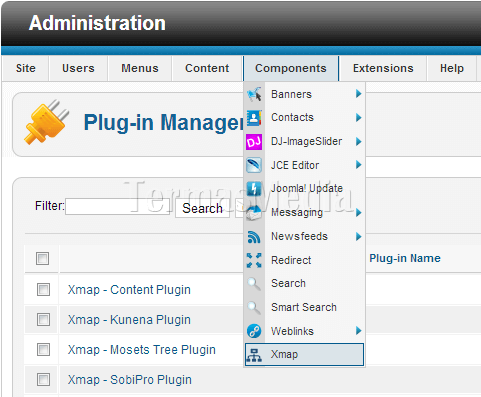The image size is (481, 397).
Task: Expand the Contacts submenu arrow
Action: coord(358,117)
